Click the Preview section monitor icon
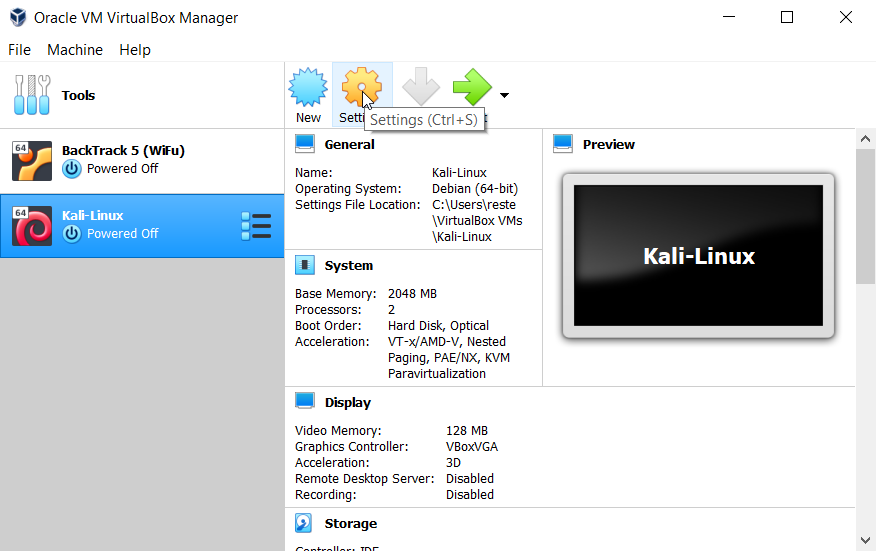Screen dimensions: 876x551 563,144
